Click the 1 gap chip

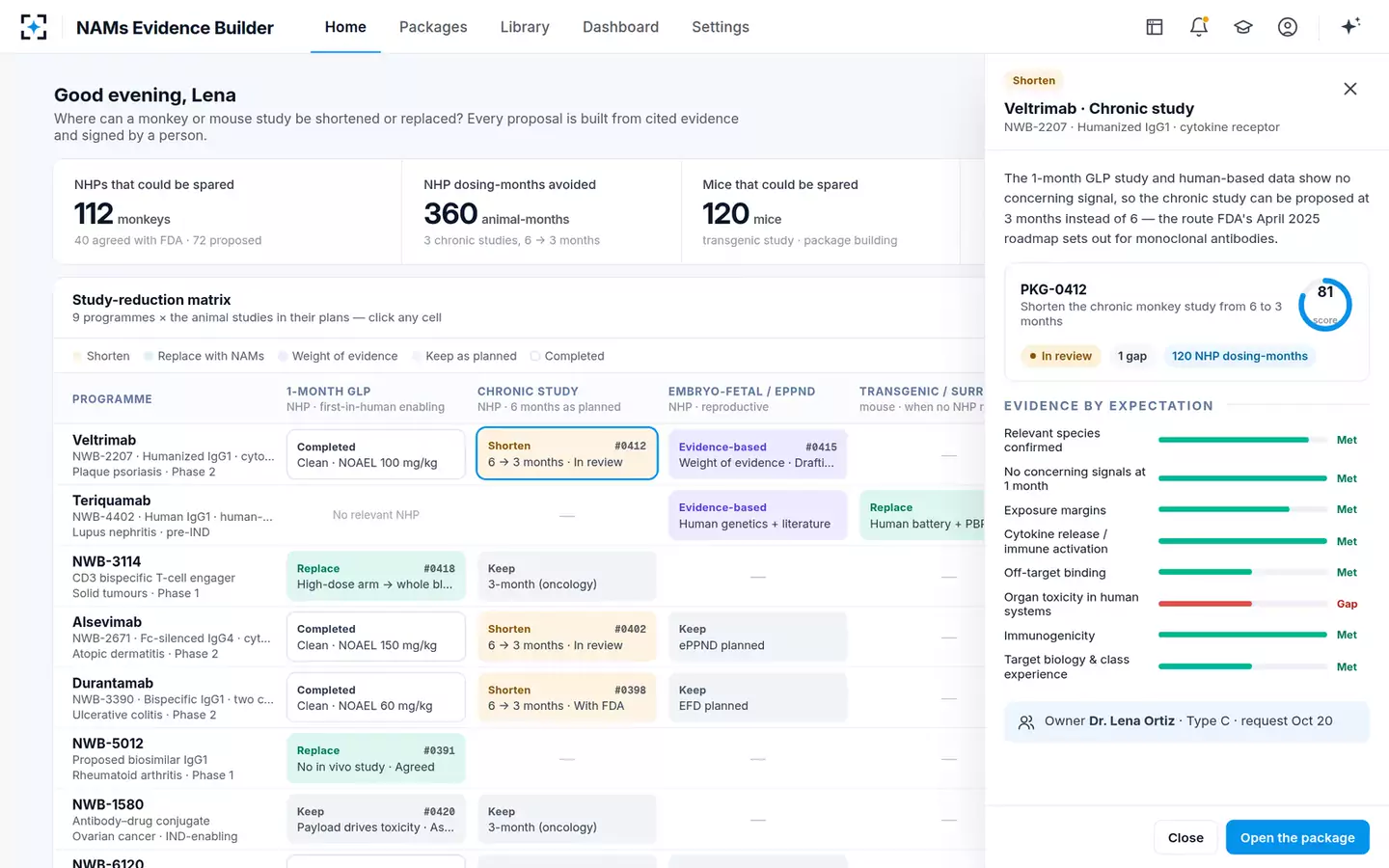(1132, 356)
